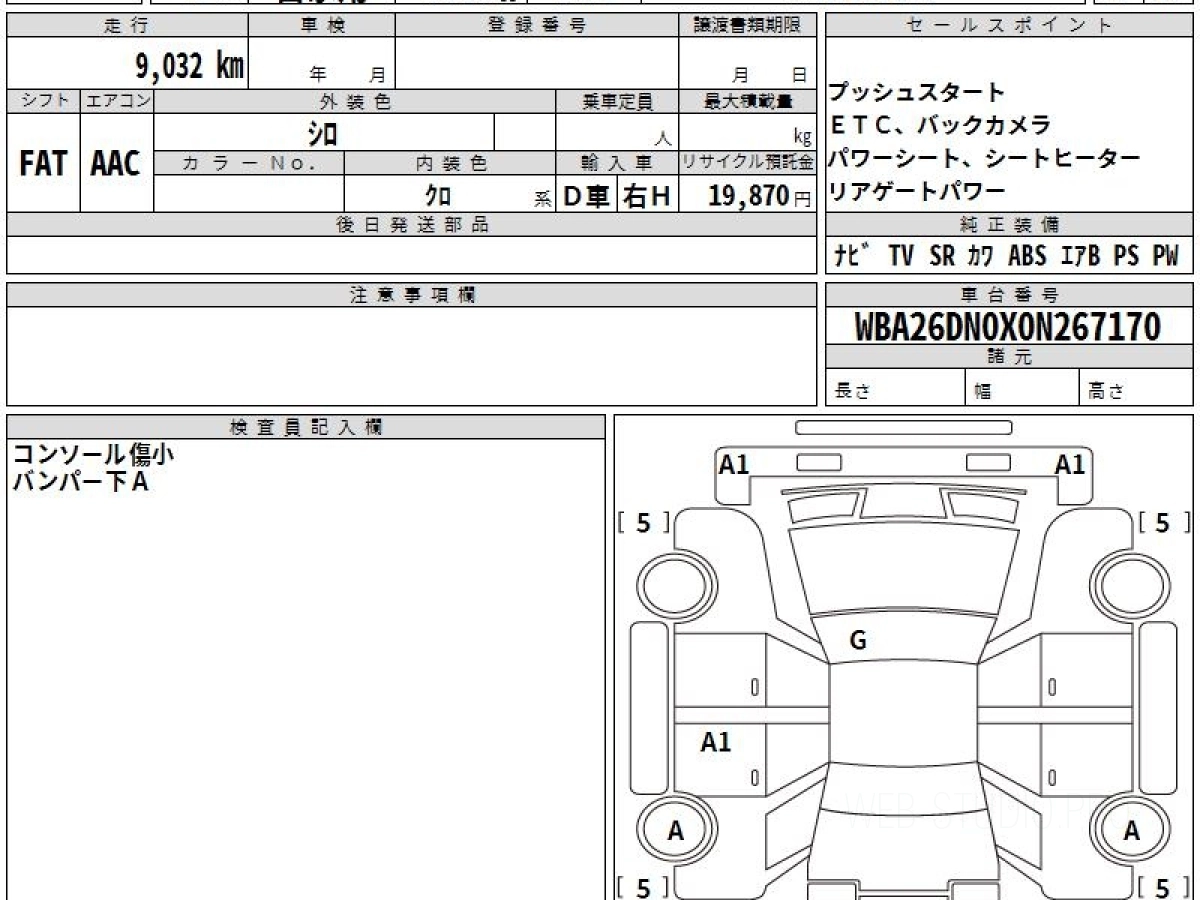Select the エアコン column header
Screen dimensions: 1200x900
point(117,101)
